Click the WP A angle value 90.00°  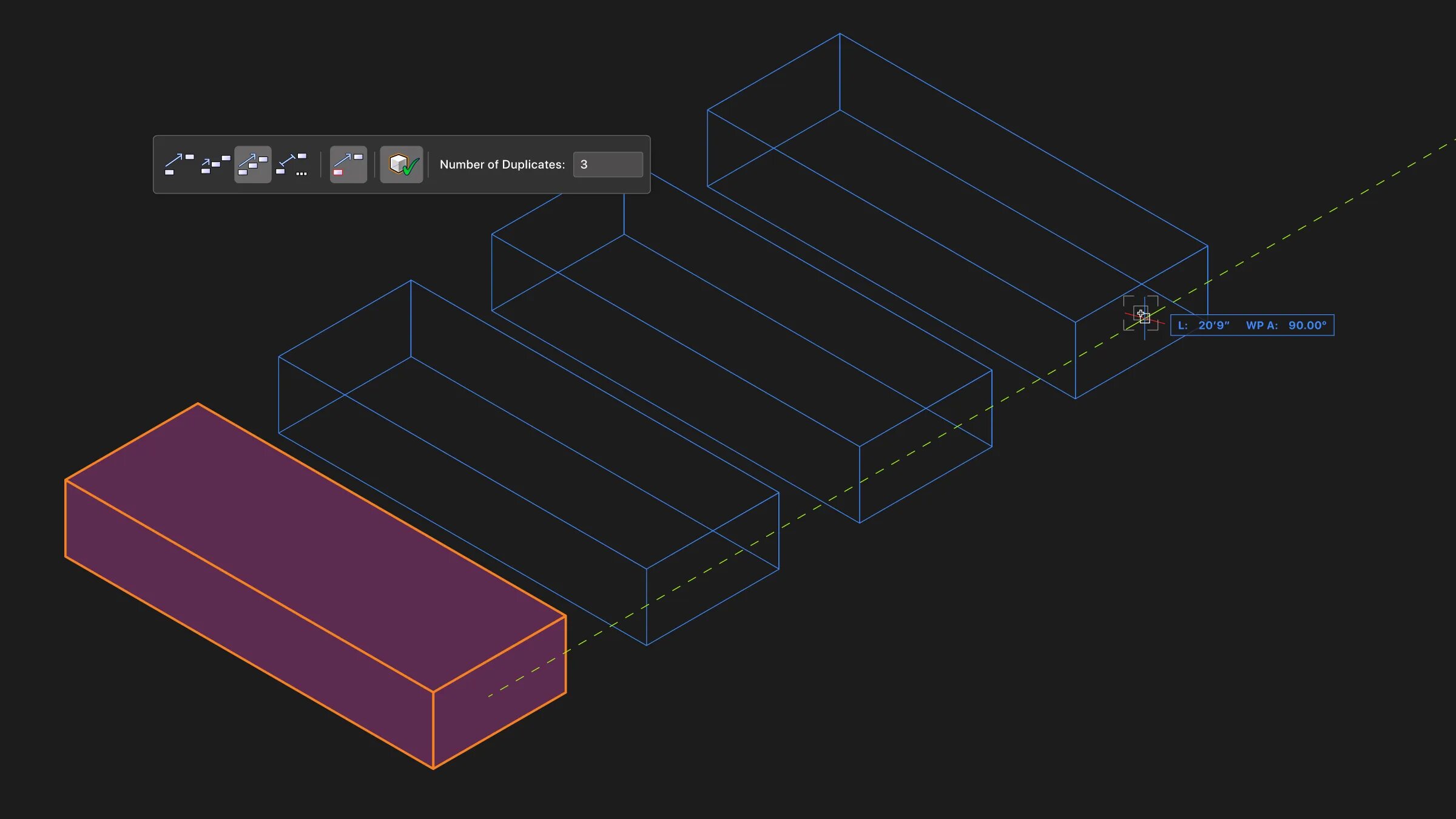point(1307,325)
